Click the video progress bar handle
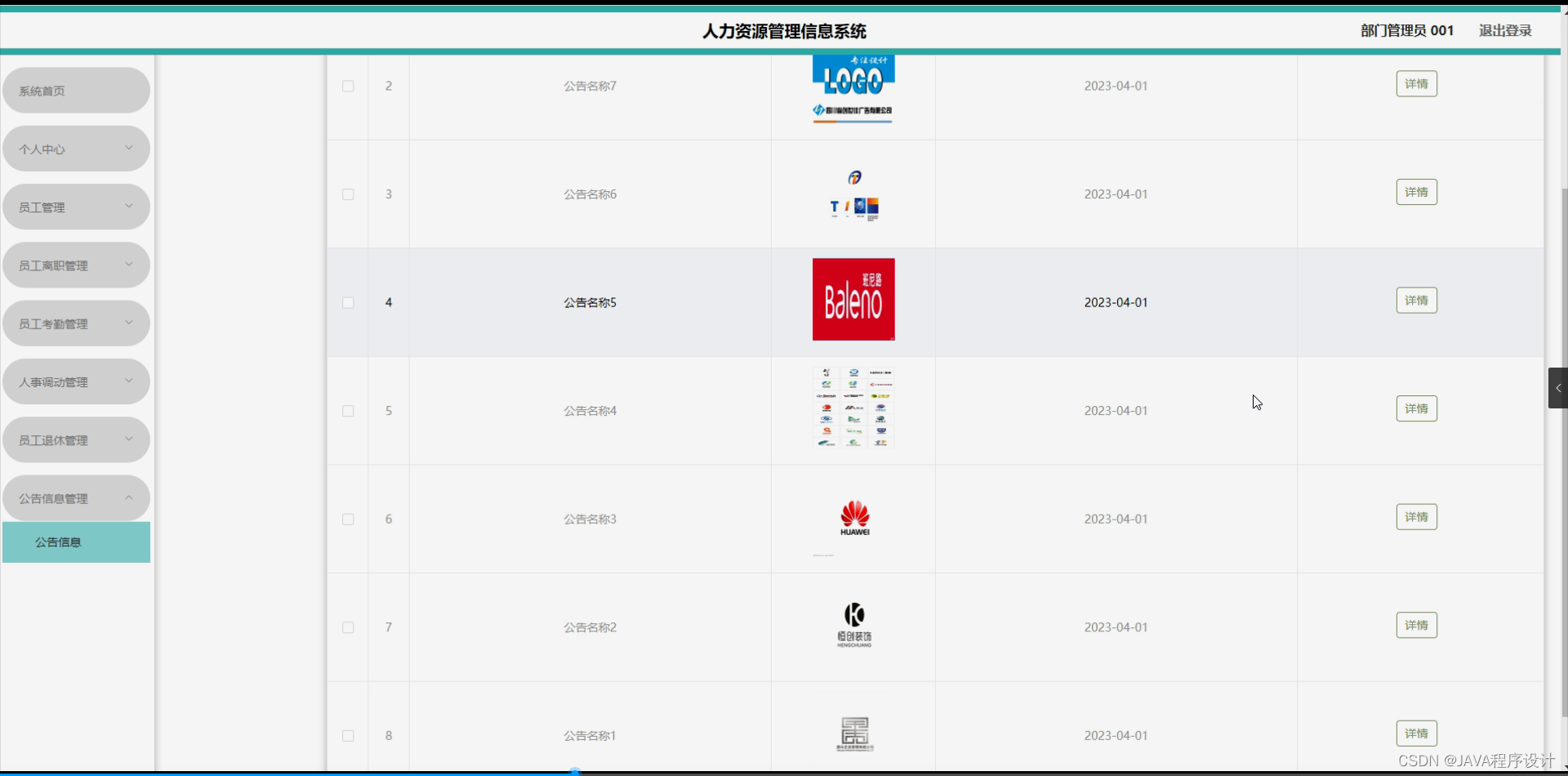 tap(575, 772)
